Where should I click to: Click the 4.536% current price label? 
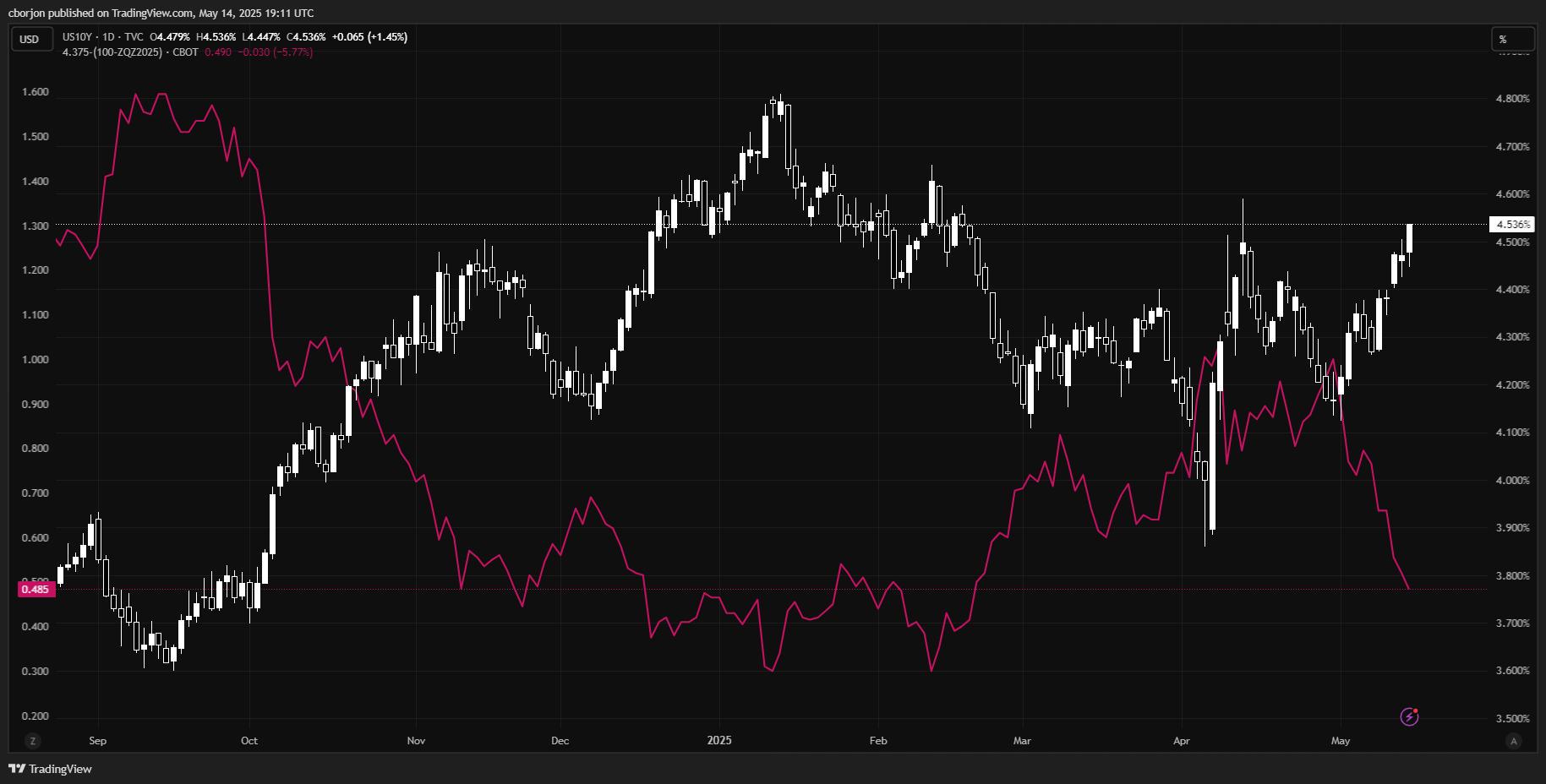coord(1511,225)
